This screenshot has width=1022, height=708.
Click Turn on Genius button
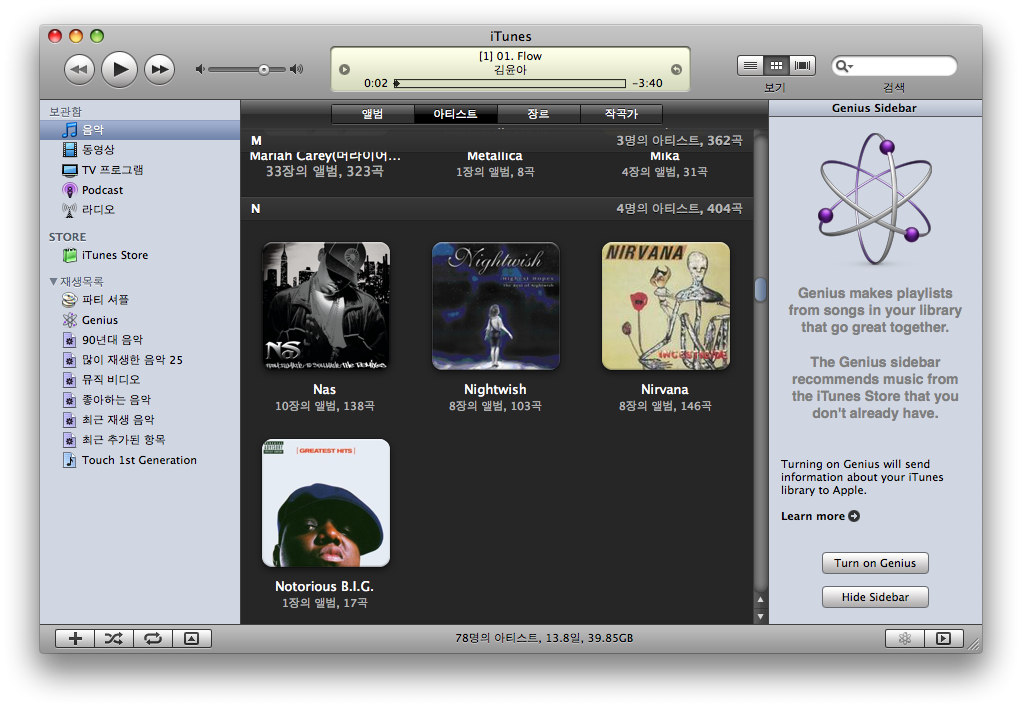click(875, 563)
